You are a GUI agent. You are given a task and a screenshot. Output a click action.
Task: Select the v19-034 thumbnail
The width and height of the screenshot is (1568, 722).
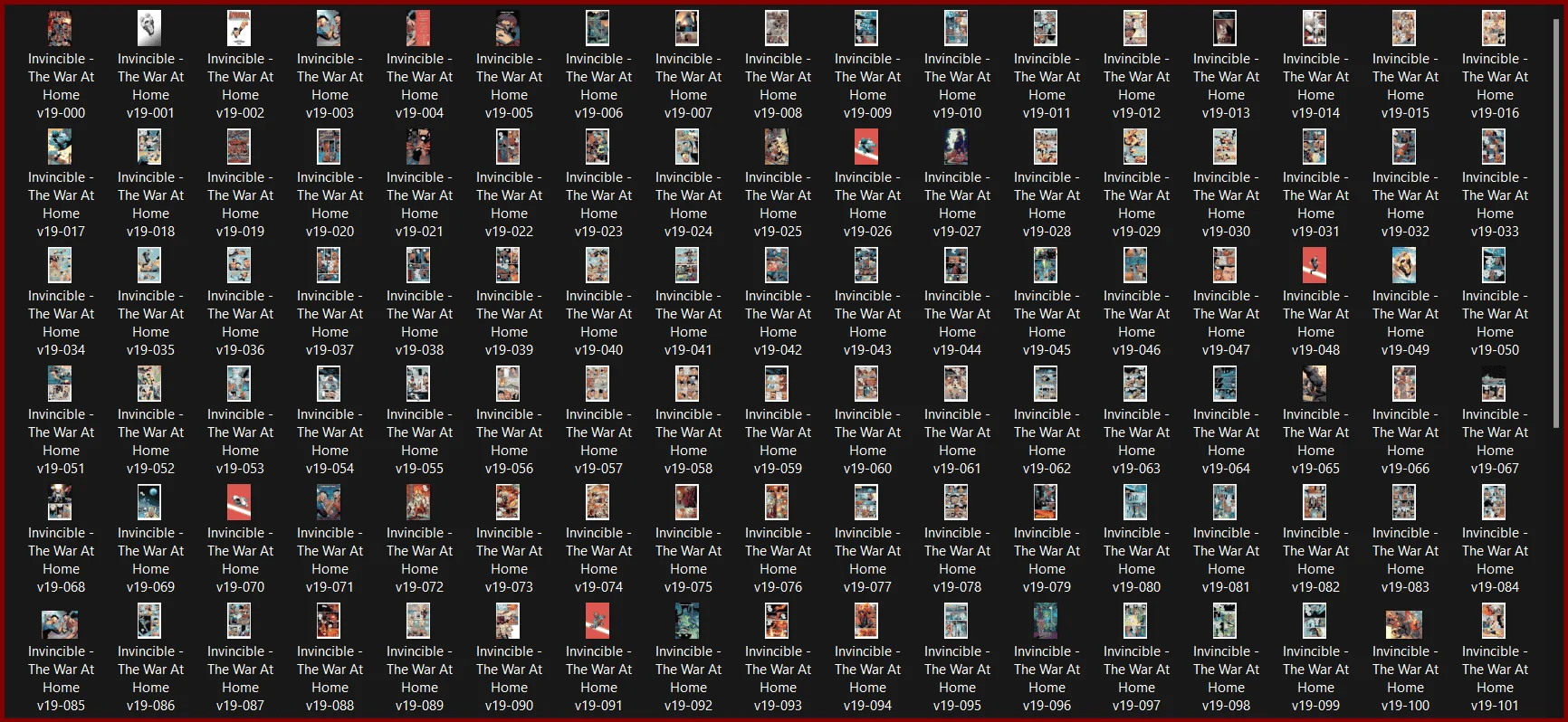(61, 266)
